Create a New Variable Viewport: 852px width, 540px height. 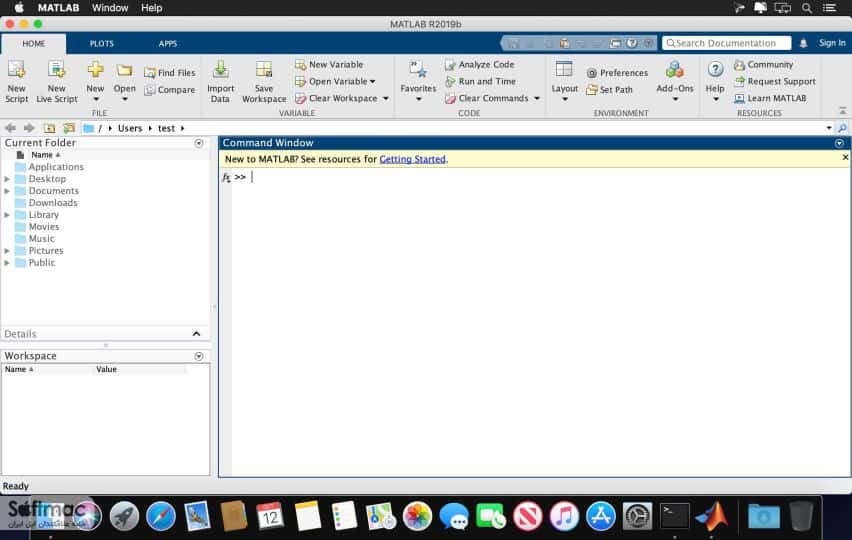(x=329, y=64)
